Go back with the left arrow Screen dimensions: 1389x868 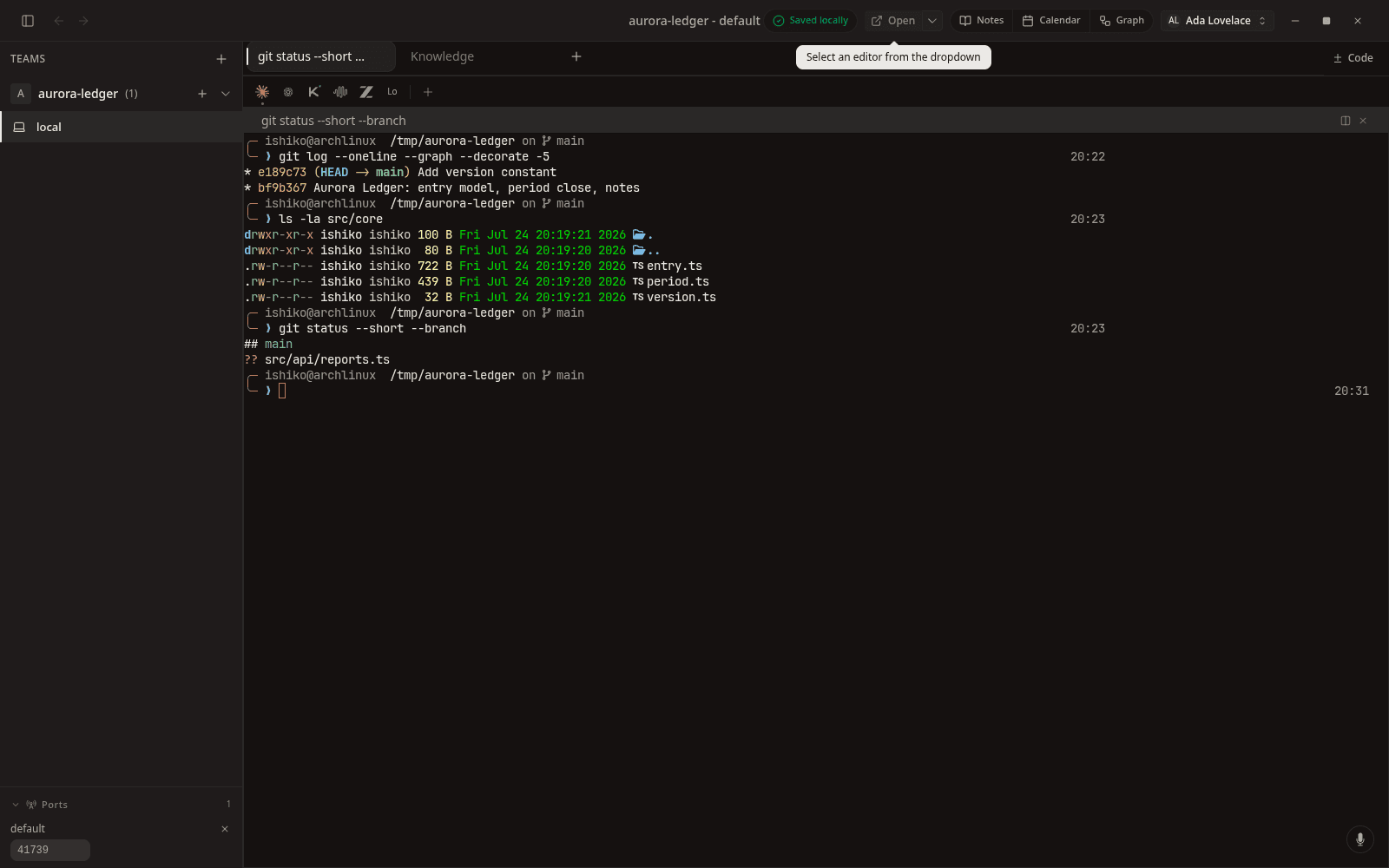pos(59,21)
